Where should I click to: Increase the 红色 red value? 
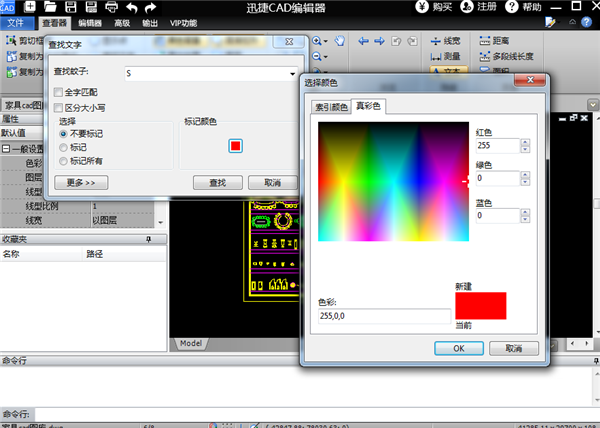525,142
